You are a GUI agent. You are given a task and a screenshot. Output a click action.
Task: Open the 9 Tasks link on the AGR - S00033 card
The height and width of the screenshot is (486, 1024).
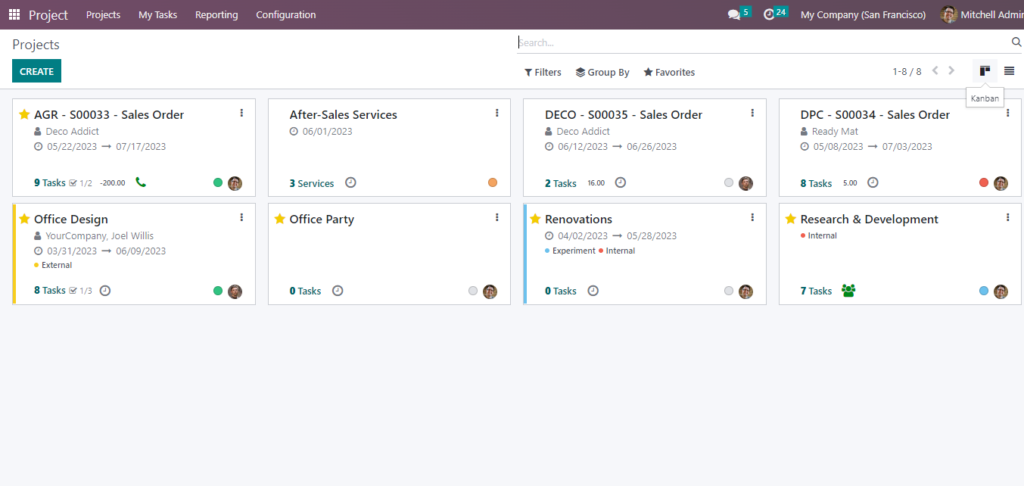(x=49, y=183)
